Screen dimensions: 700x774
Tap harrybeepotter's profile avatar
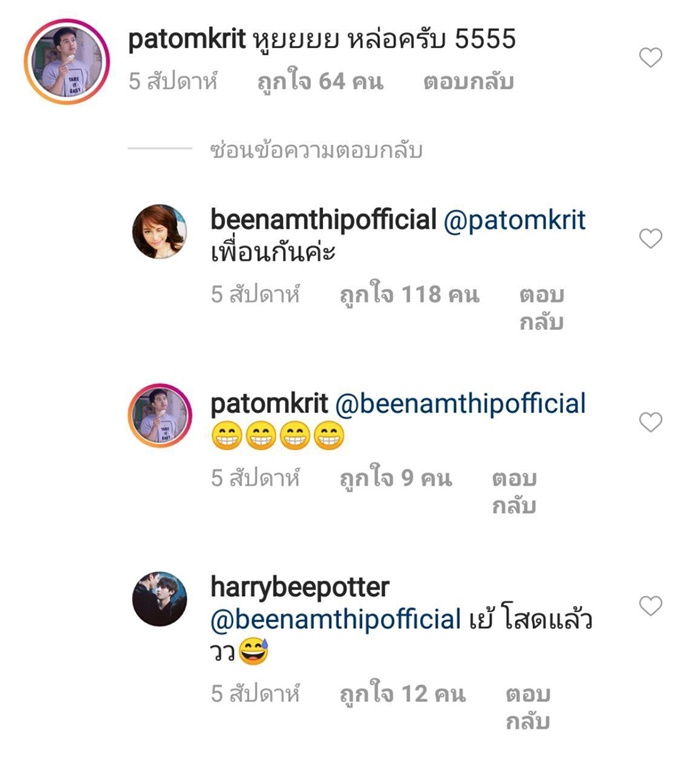160,598
